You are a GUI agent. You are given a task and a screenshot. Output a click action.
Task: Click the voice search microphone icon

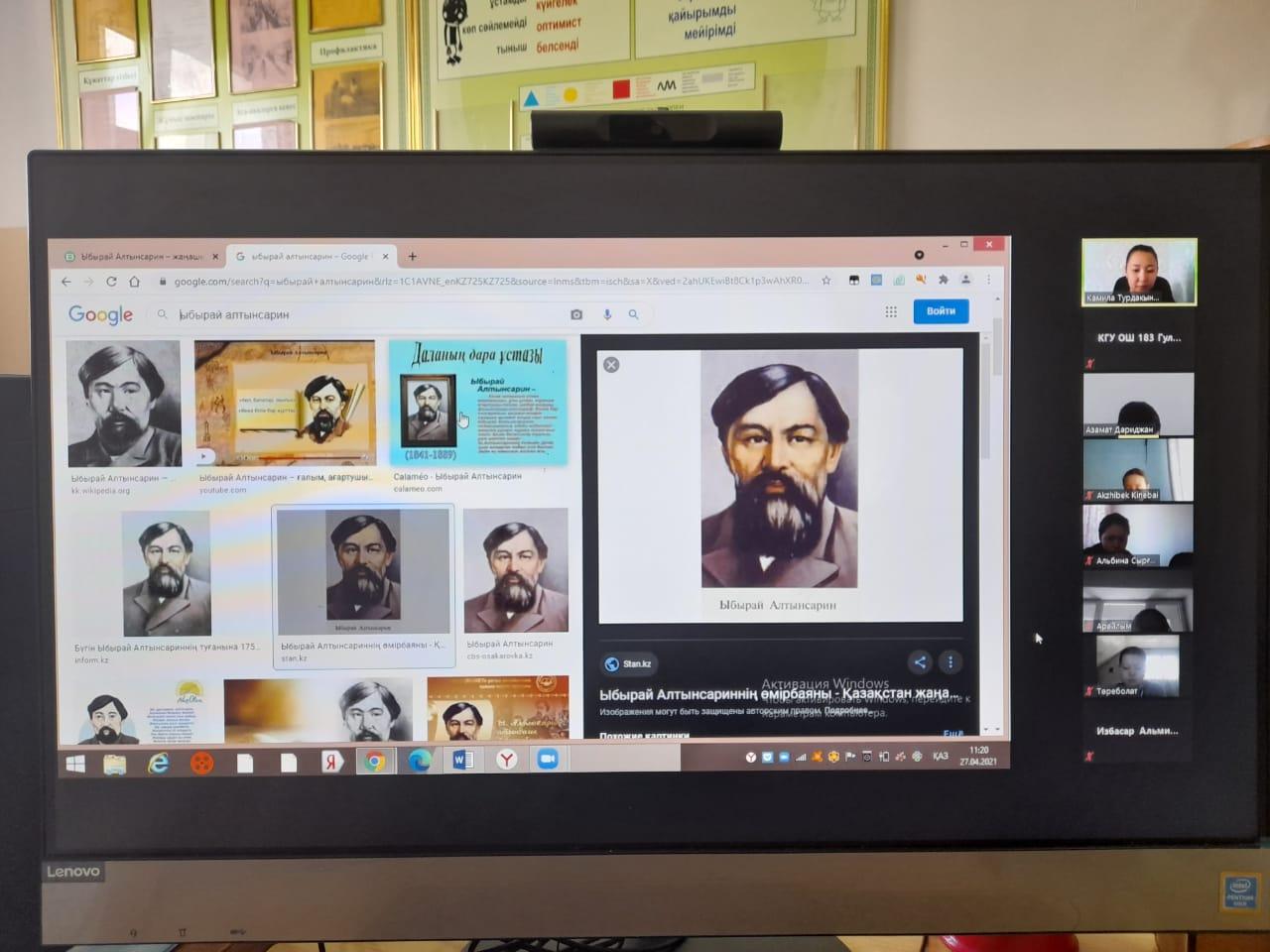click(607, 314)
